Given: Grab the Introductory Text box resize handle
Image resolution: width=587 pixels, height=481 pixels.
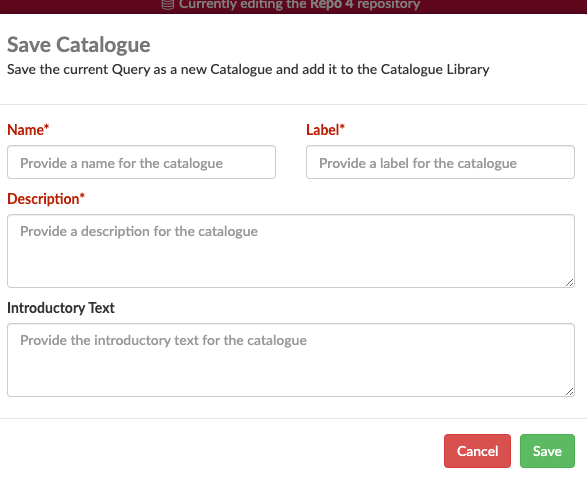Looking at the screenshot, I should (x=569, y=392).
